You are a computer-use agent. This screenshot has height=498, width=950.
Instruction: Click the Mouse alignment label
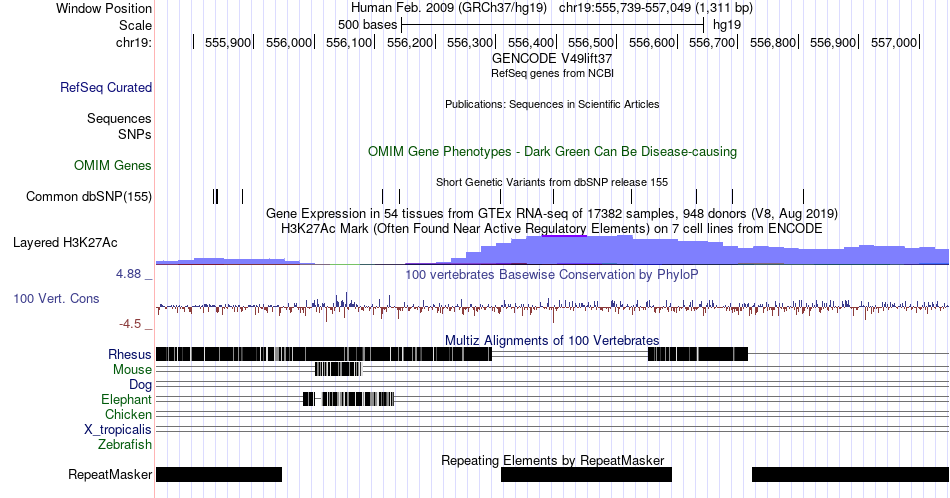pos(132,370)
